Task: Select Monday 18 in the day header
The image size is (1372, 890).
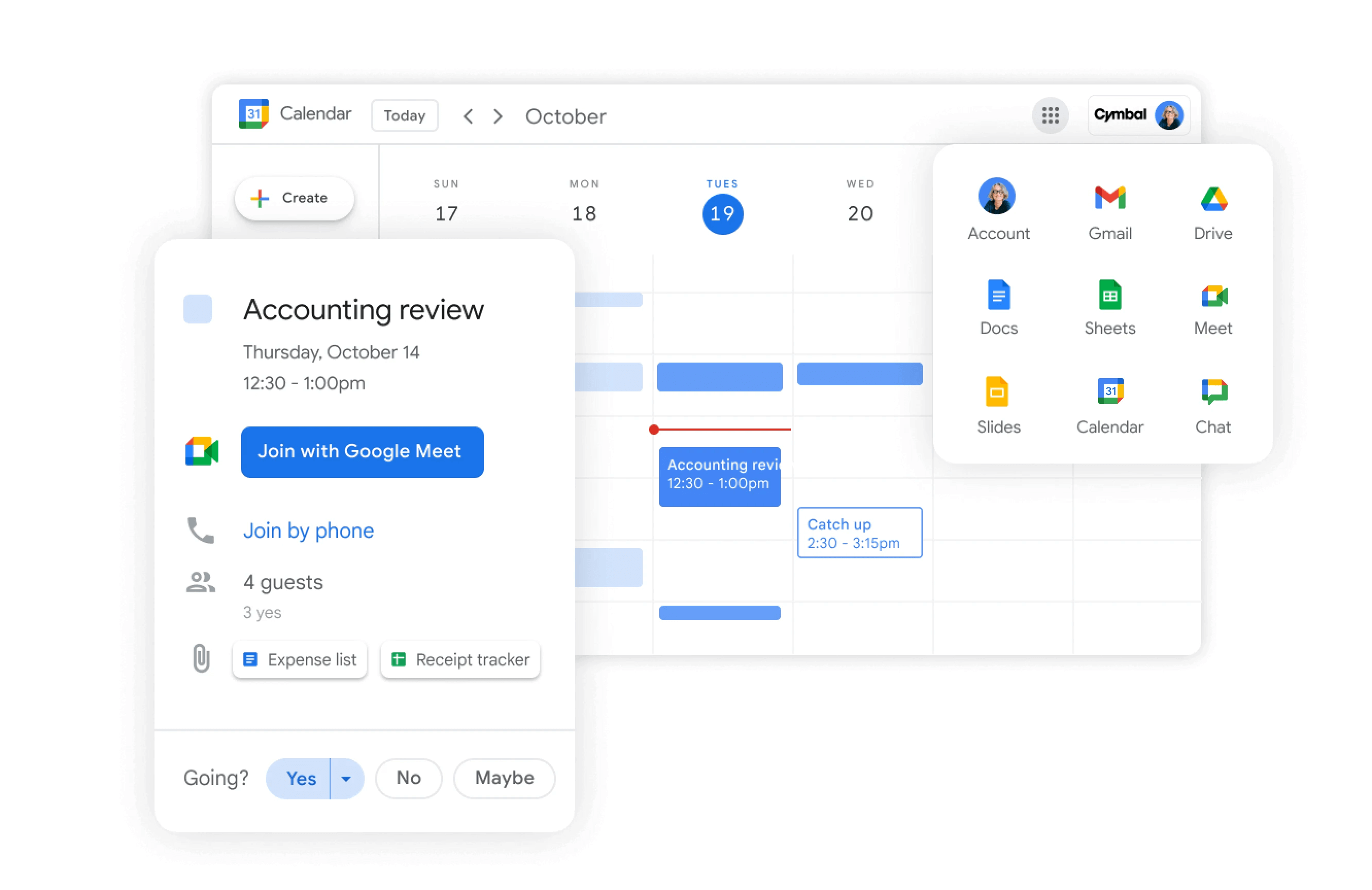Action: [x=584, y=214]
